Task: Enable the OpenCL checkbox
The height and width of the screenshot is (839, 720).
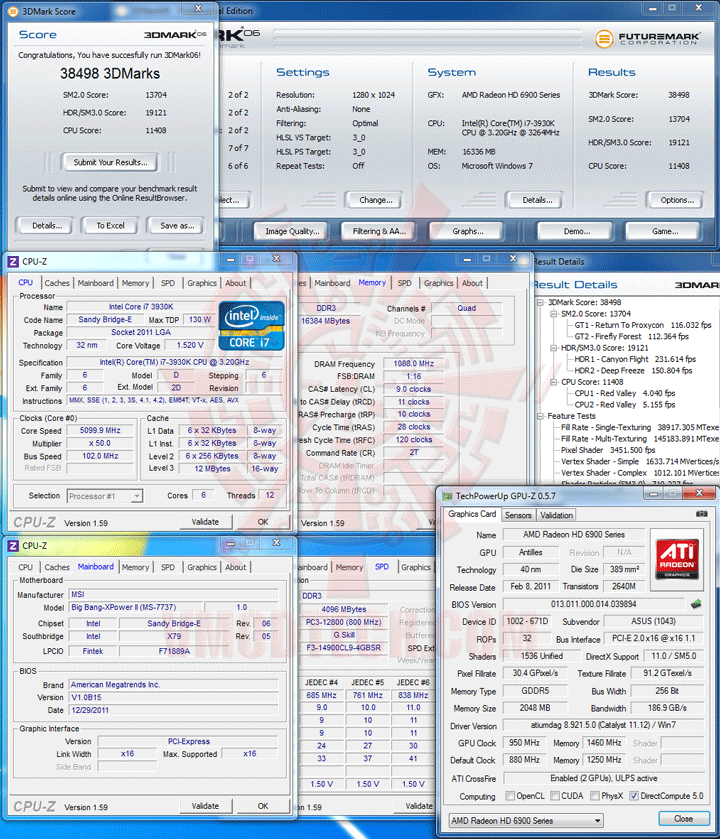Action: (510, 796)
